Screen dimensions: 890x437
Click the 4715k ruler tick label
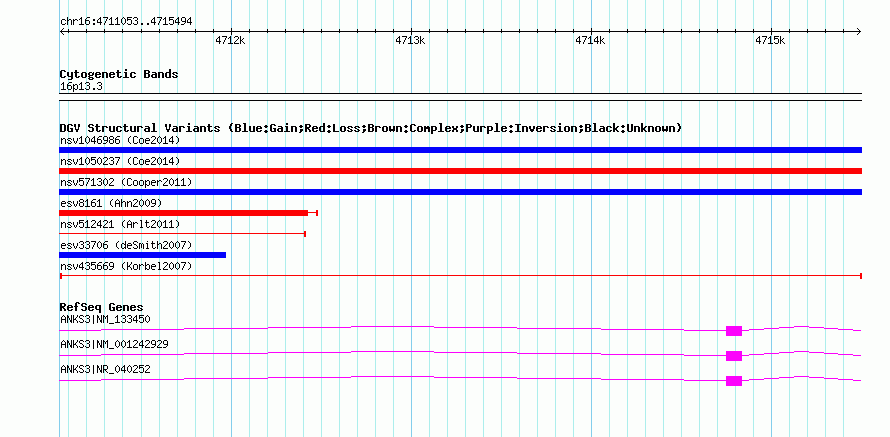(x=770, y=40)
